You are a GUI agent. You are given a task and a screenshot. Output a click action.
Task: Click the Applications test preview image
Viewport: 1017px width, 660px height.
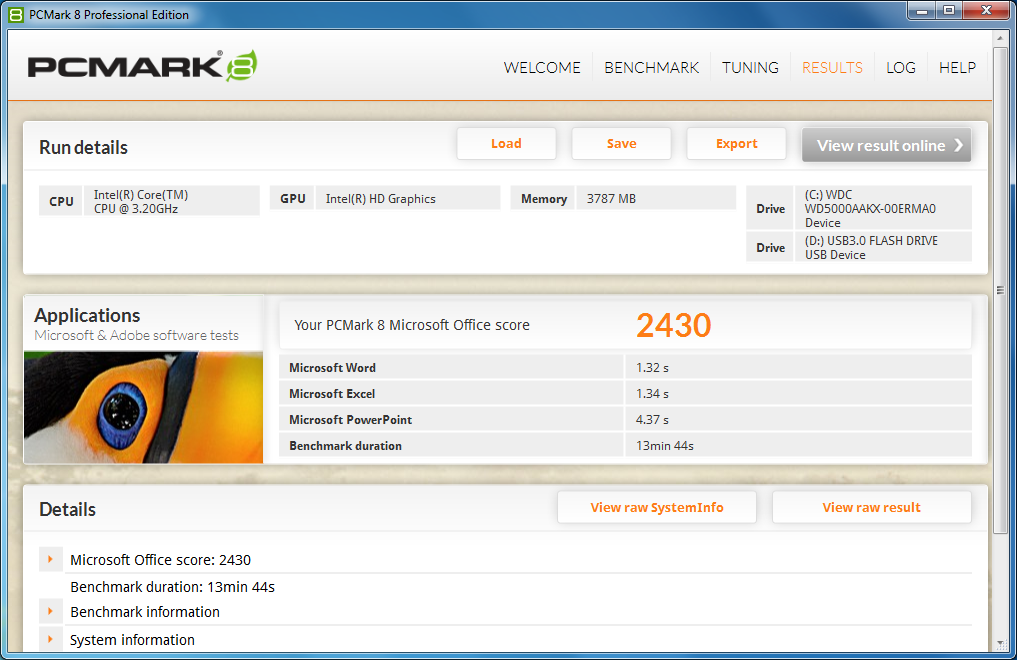tap(143, 407)
